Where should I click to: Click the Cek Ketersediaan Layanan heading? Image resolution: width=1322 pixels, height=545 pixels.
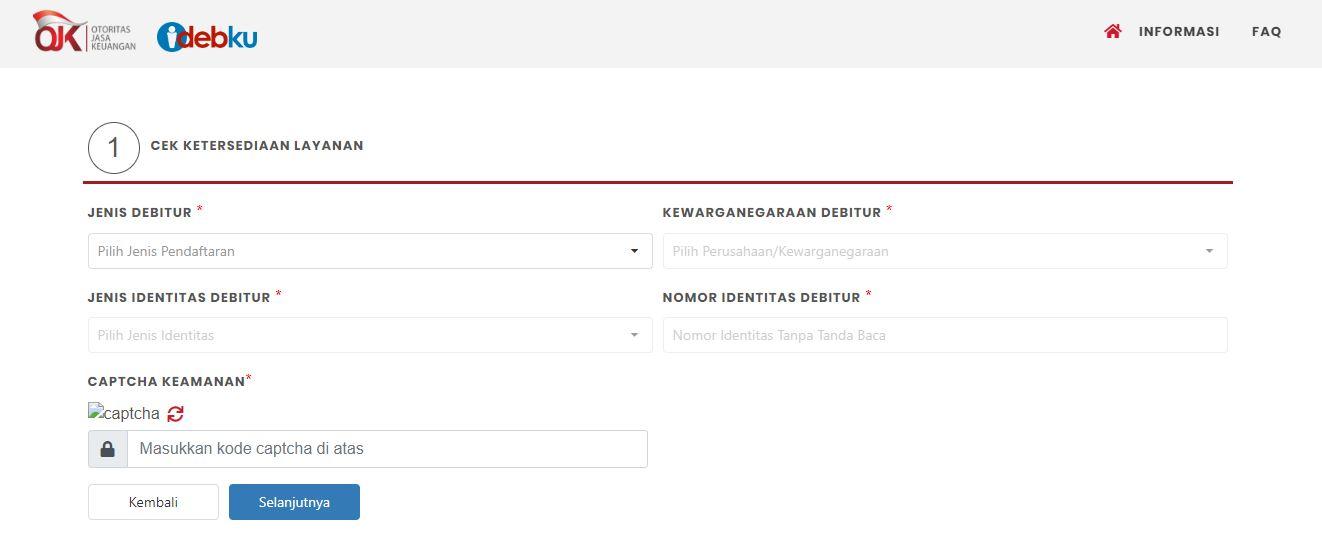257,146
